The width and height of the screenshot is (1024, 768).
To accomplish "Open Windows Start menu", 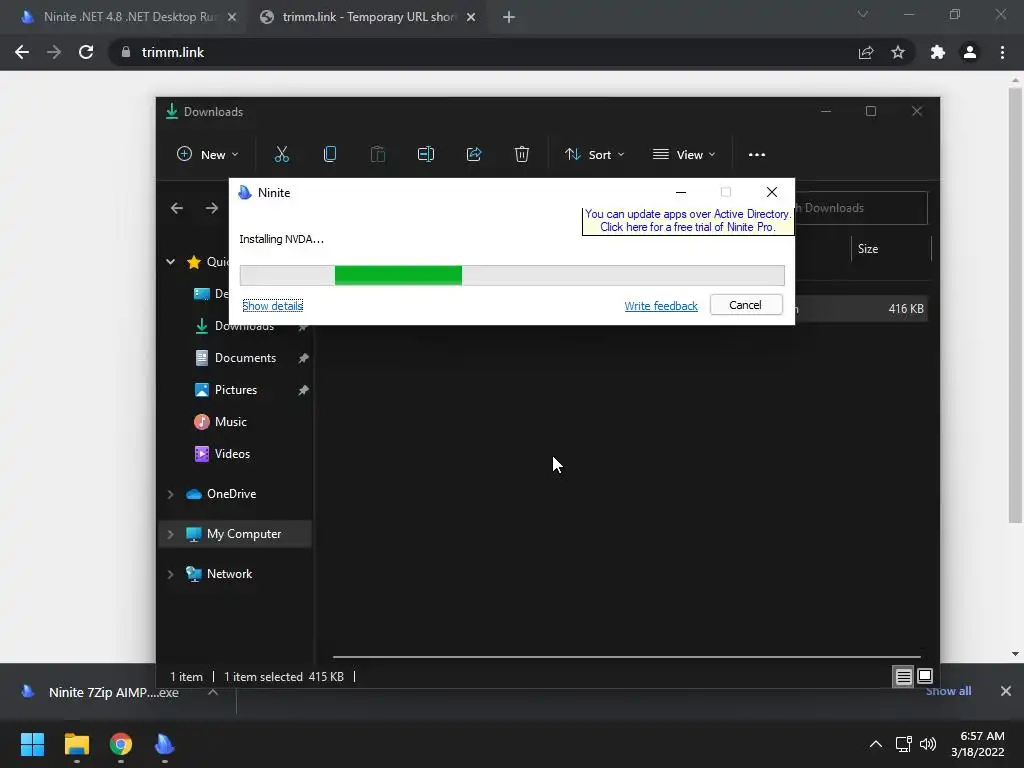I will point(32,744).
